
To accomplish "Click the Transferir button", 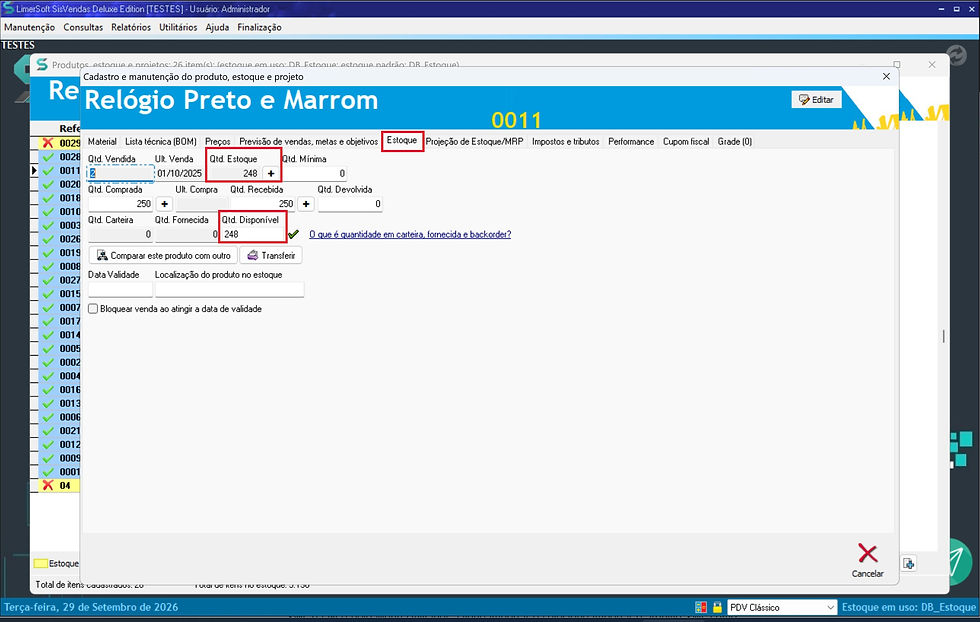I will 271,255.
